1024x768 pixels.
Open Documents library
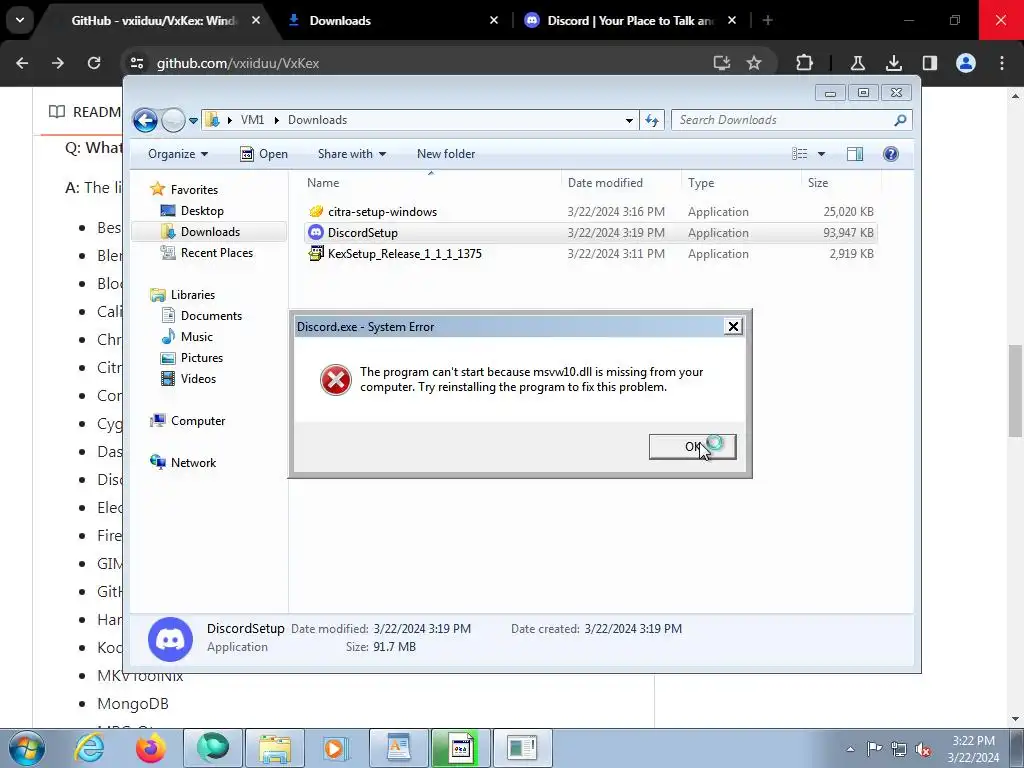pyautogui.click(x=211, y=315)
